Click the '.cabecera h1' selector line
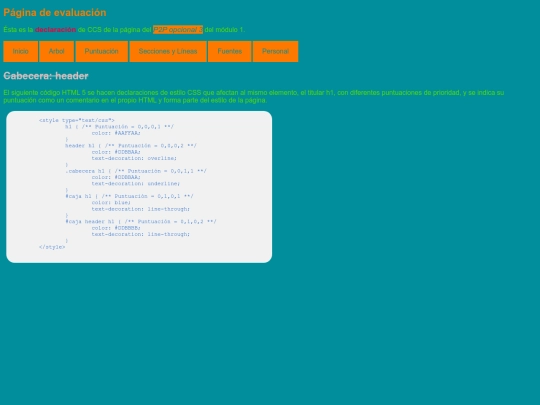 [136, 171]
